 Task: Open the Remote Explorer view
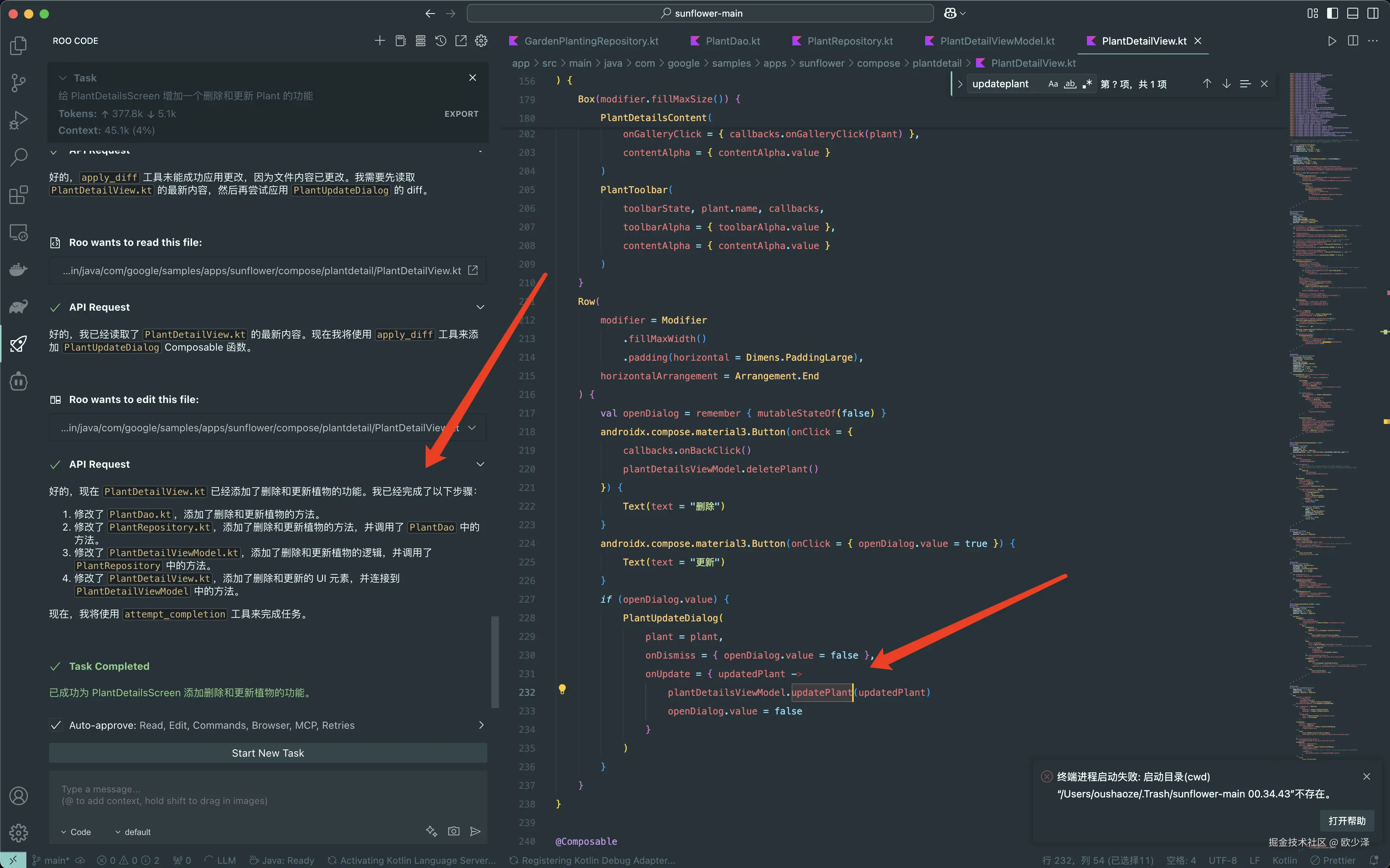[18, 232]
